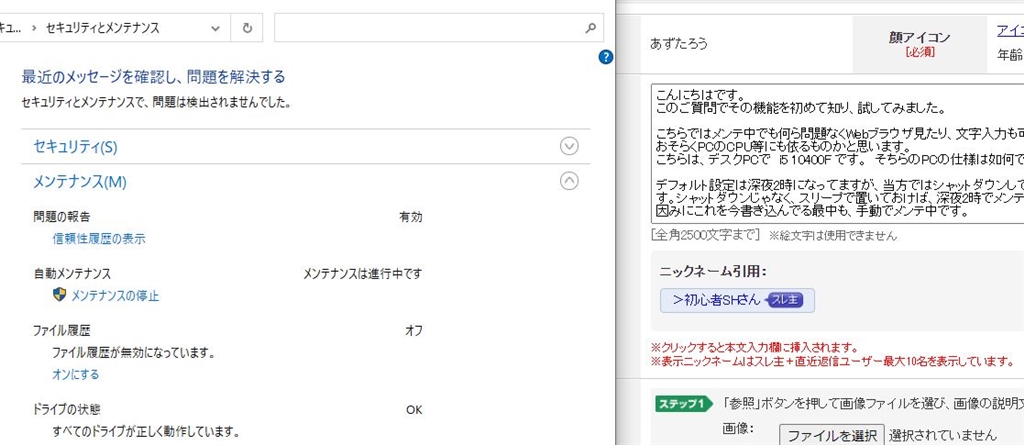The image size is (1024, 445).
Task: Expand the セキュリティ(S) section
Action: pyautogui.click(x=569, y=146)
